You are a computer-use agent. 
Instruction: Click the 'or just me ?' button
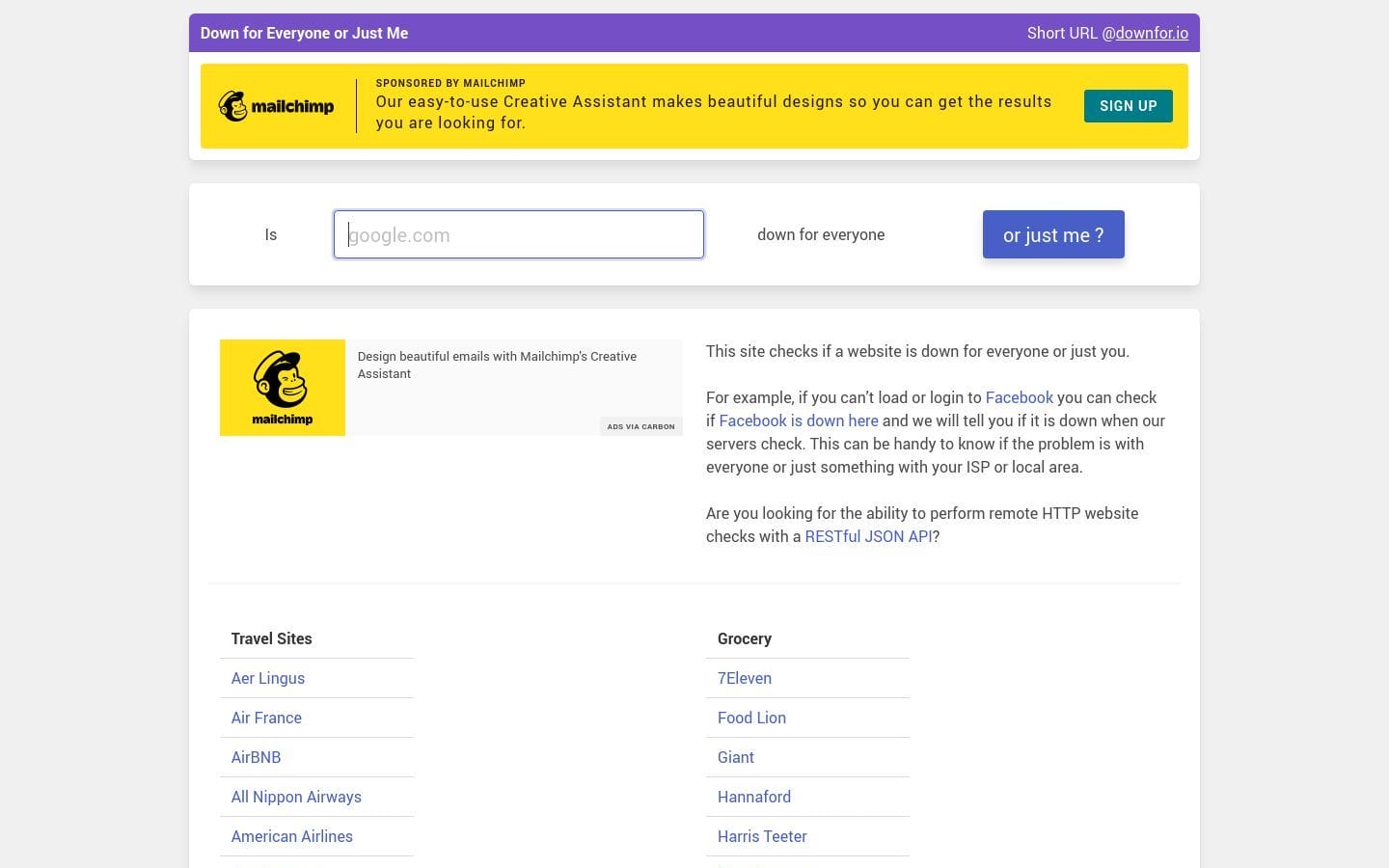click(x=1053, y=234)
